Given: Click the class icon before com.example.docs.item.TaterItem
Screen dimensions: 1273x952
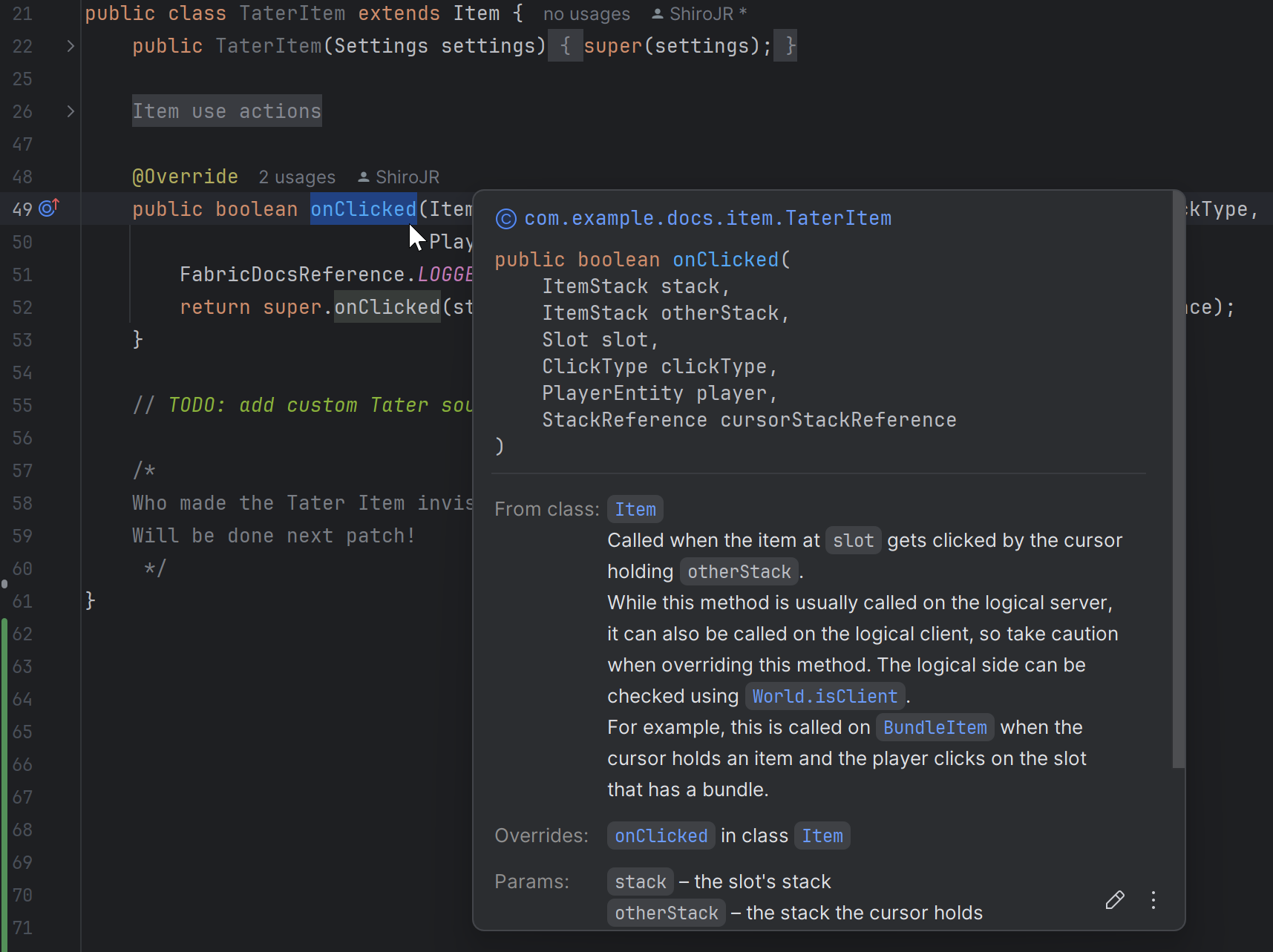Looking at the screenshot, I should pyautogui.click(x=505, y=218).
